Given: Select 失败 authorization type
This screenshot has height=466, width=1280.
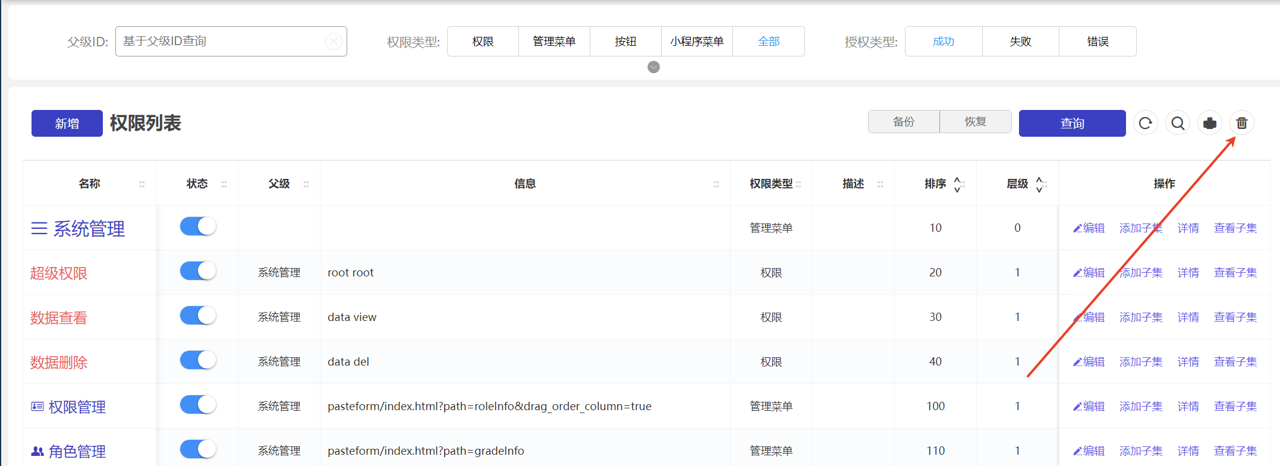Looking at the screenshot, I should point(1020,41).
